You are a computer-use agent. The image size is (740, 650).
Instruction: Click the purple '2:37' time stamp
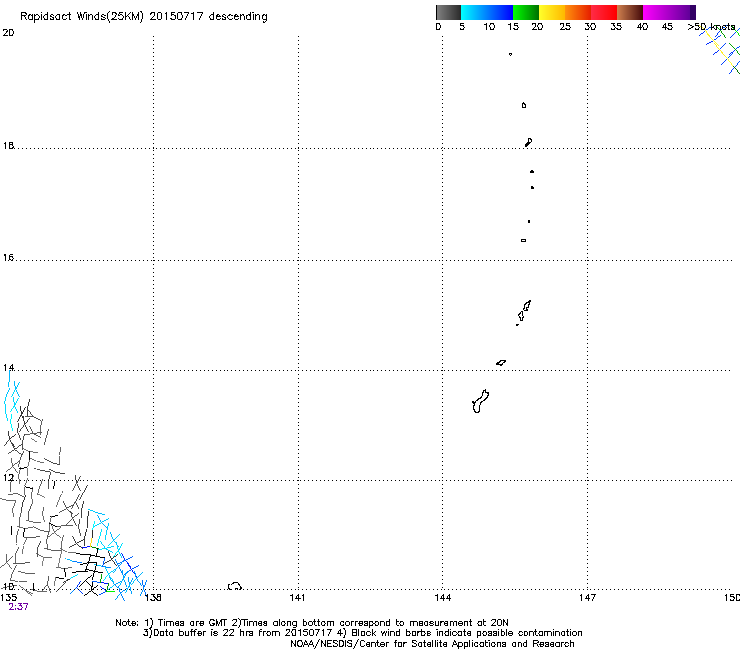(18, 607)
